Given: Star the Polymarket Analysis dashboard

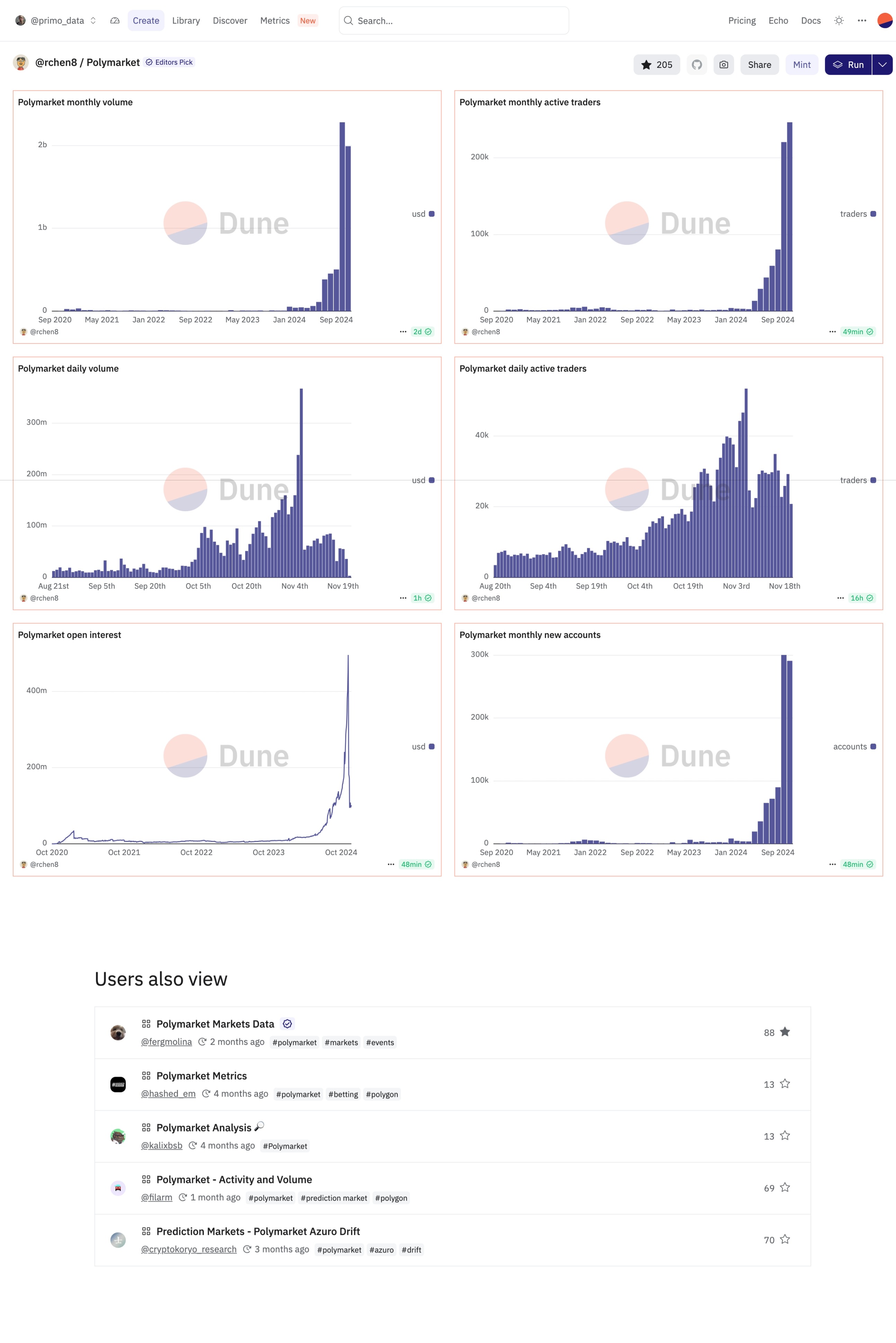Looking at the screenshot, I should point(785,1136).
